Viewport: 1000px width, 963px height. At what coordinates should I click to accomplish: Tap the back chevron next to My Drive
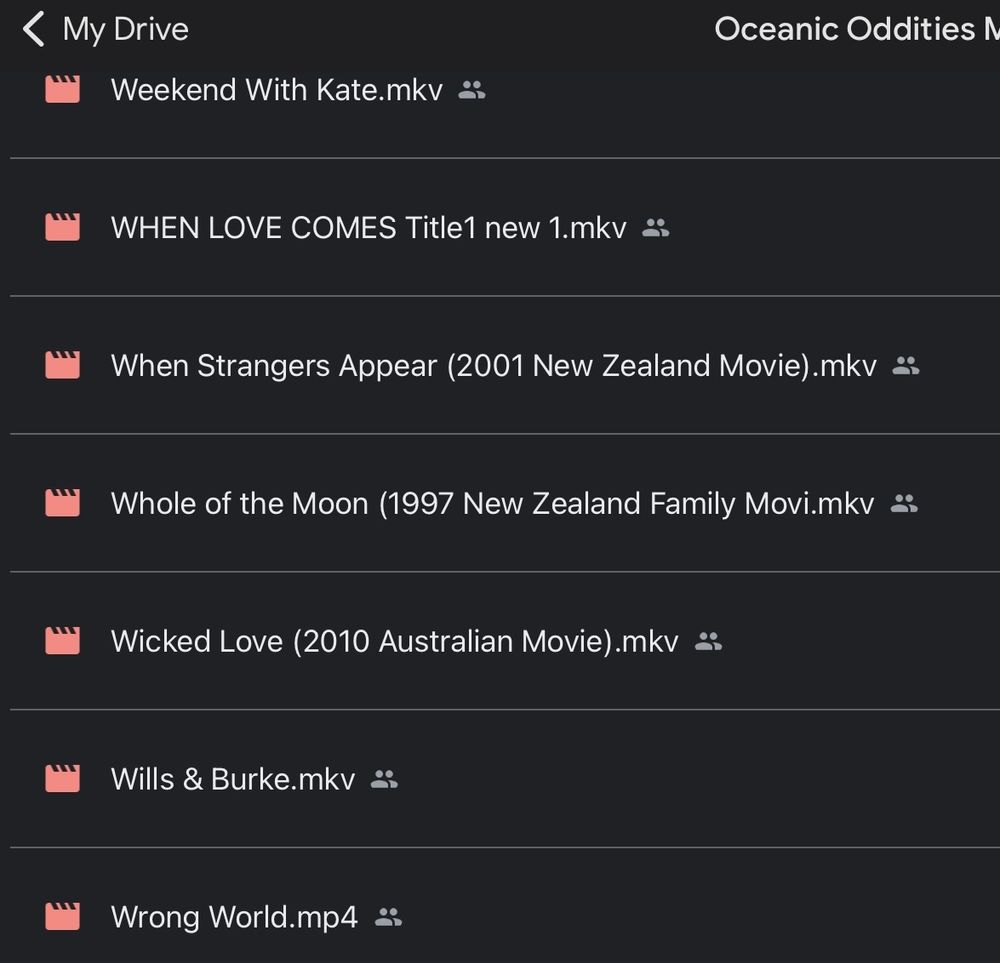(33, 29)
